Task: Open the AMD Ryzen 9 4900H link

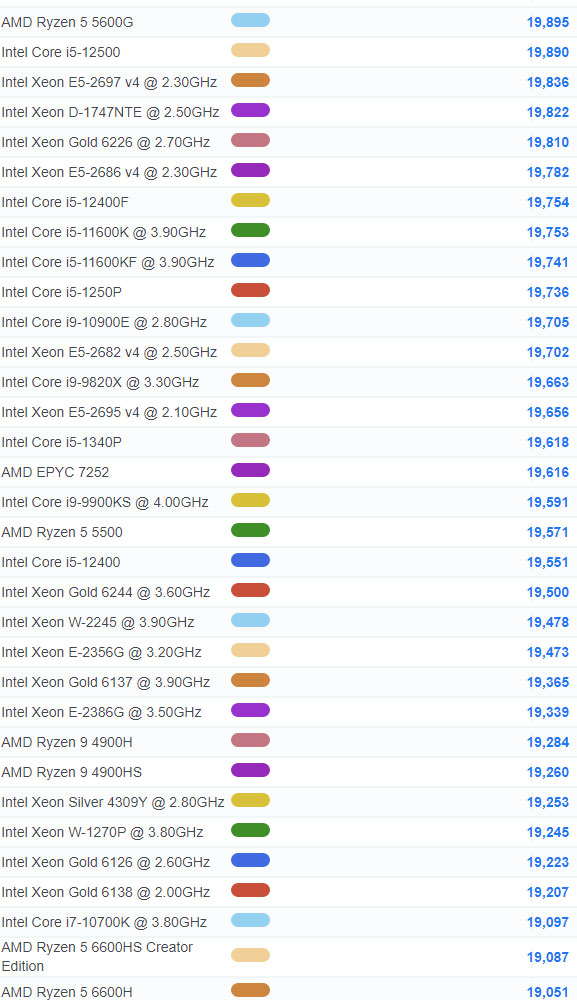Action: coord(67,742)
